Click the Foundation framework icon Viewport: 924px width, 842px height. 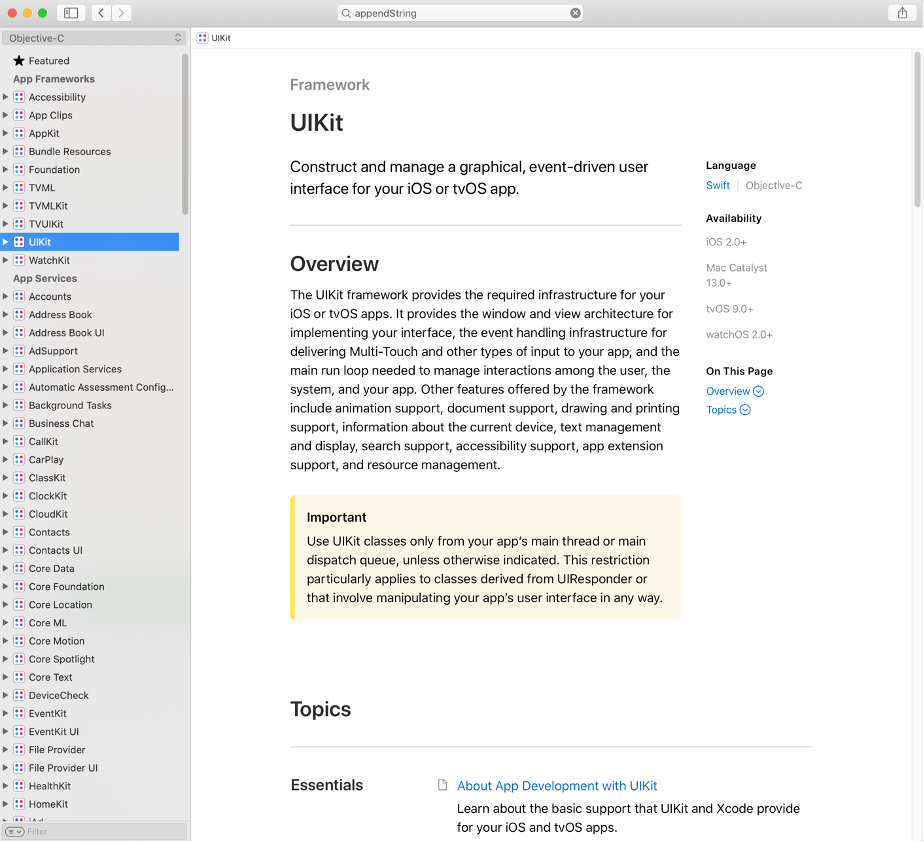[x=19, y=170]
